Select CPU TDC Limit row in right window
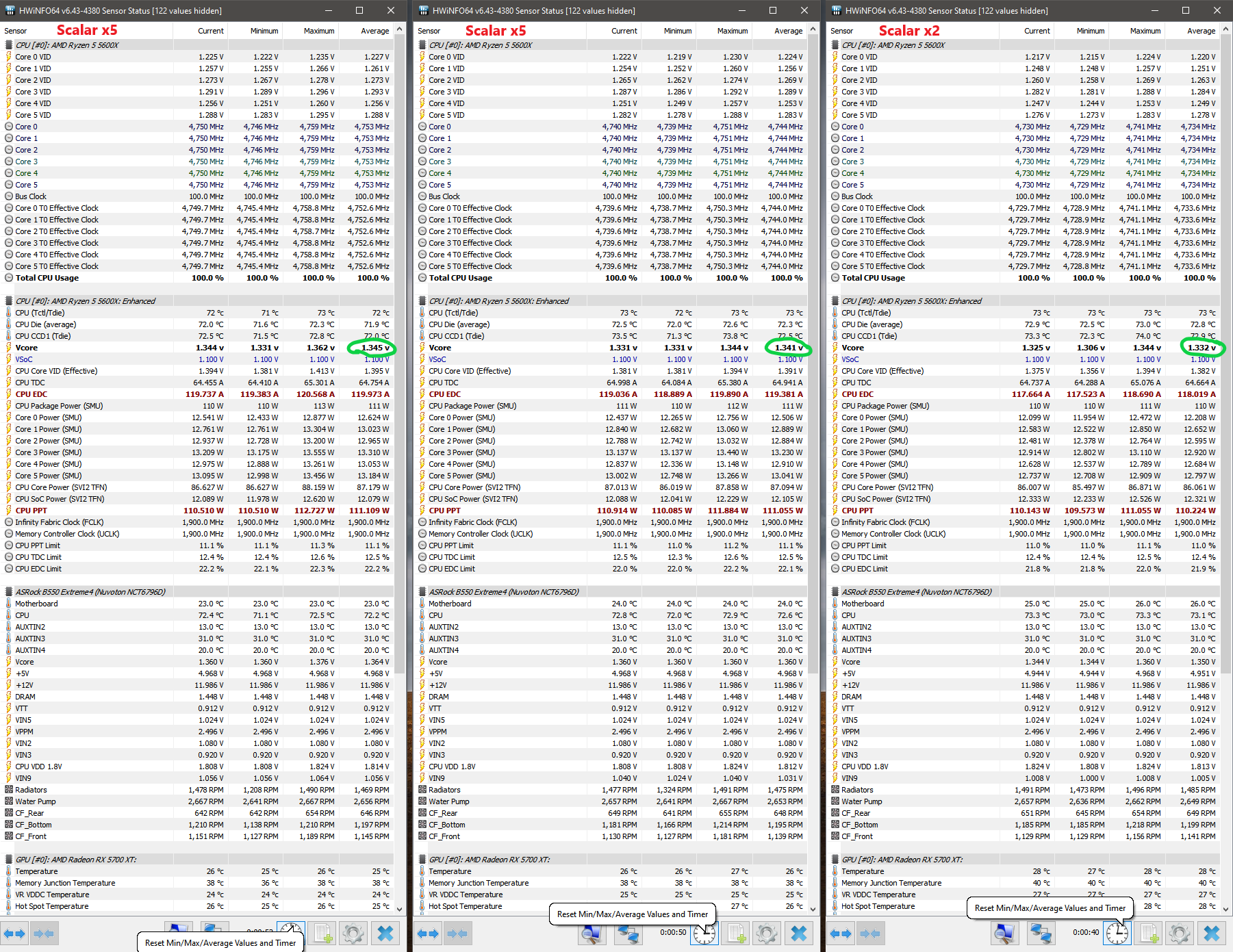 [x=1024, y=557]
